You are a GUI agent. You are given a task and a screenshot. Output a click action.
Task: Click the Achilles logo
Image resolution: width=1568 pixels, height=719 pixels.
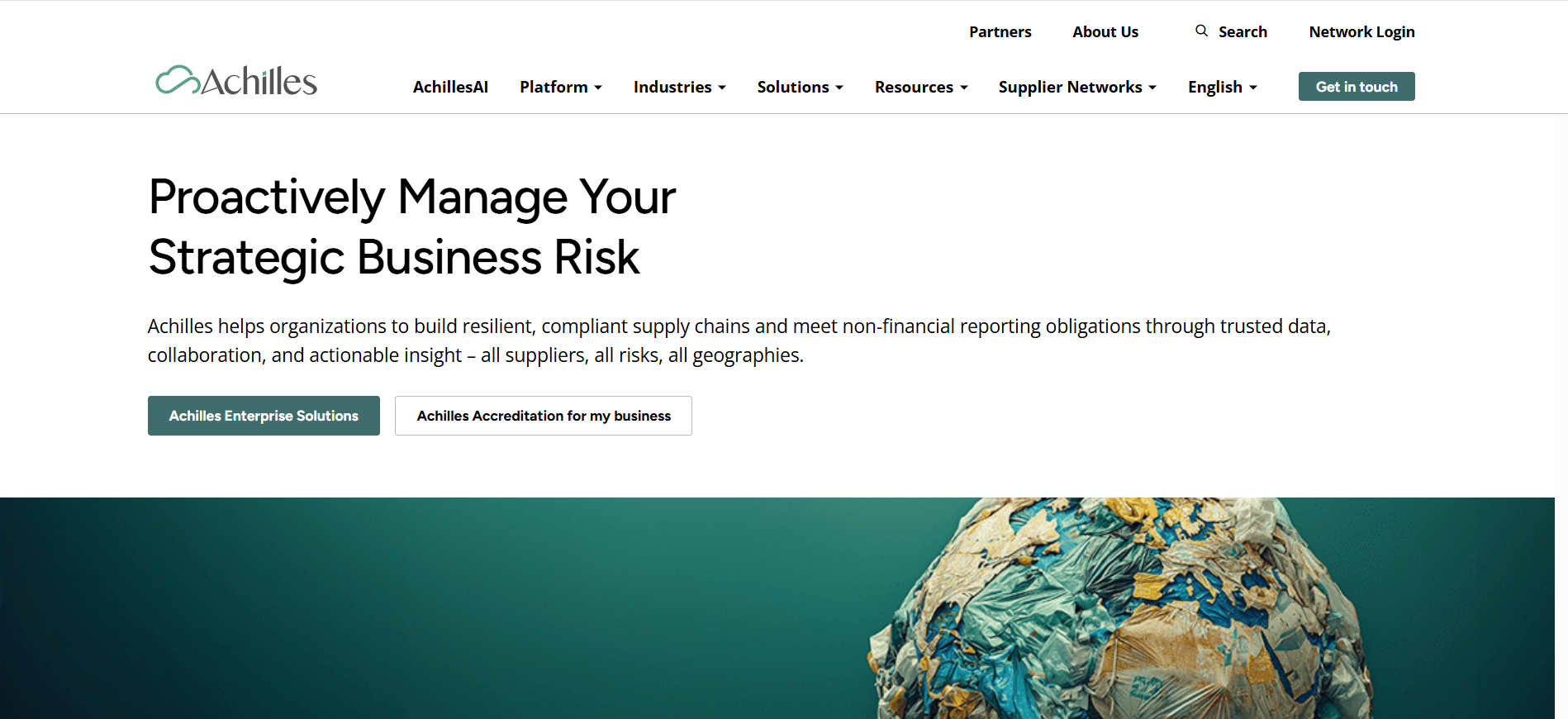[236, 81]
